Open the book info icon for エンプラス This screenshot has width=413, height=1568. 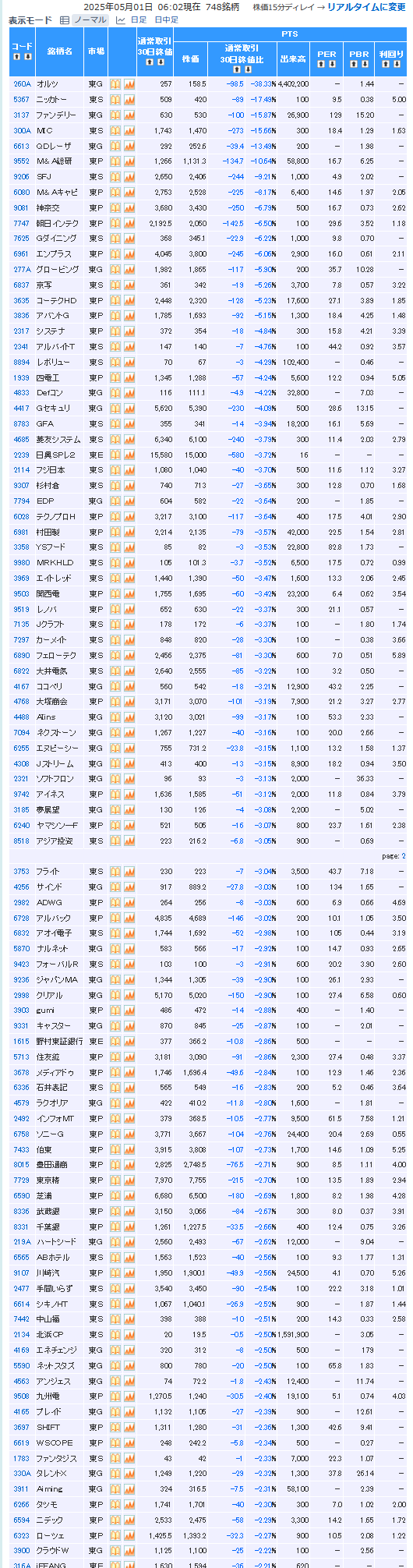click(x=115, y=253)
